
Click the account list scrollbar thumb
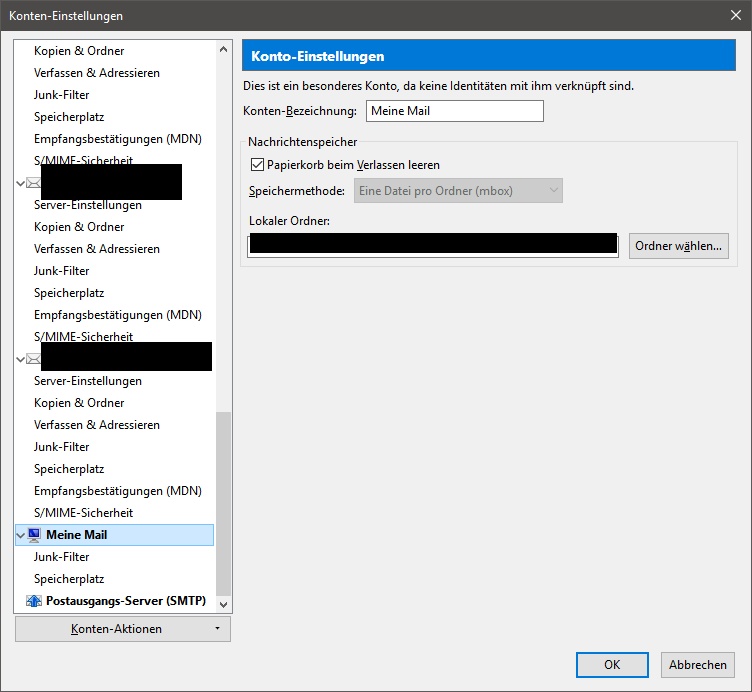coord(223,504)
